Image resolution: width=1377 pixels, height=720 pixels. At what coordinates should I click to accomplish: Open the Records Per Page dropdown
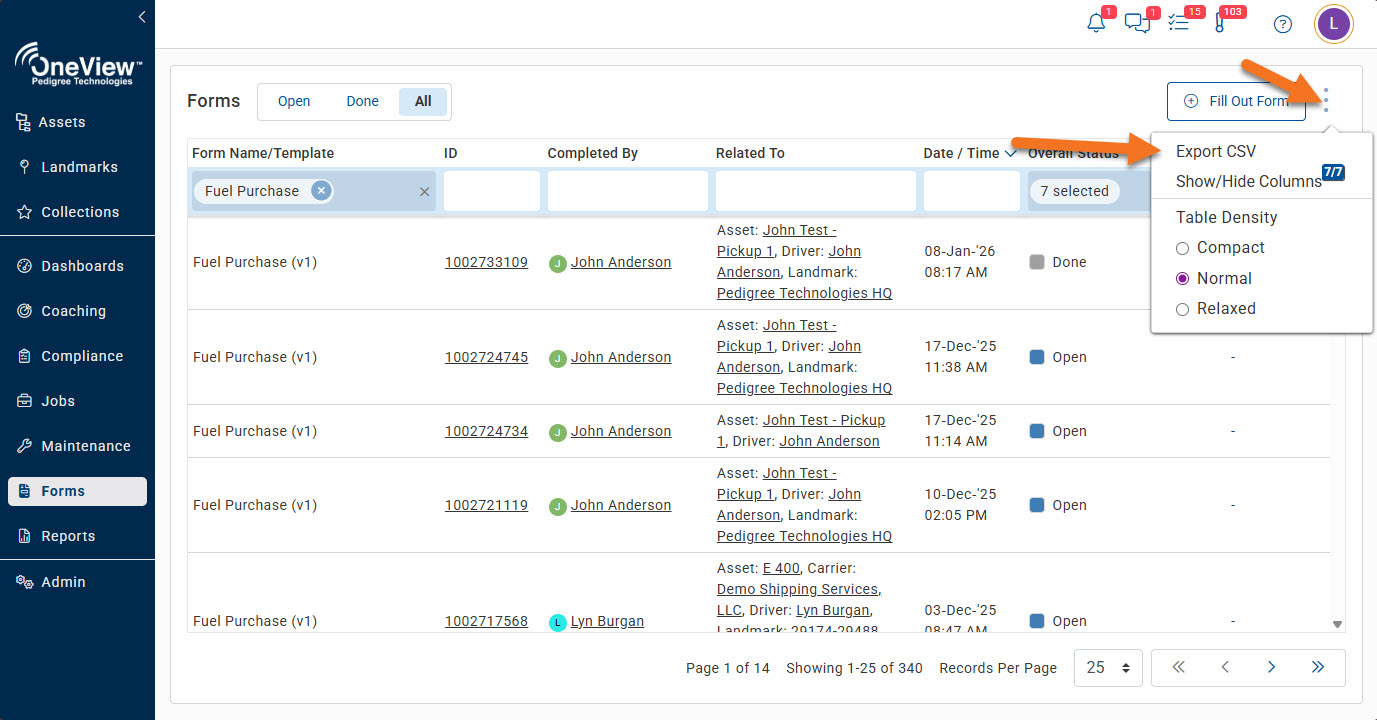1108,667
